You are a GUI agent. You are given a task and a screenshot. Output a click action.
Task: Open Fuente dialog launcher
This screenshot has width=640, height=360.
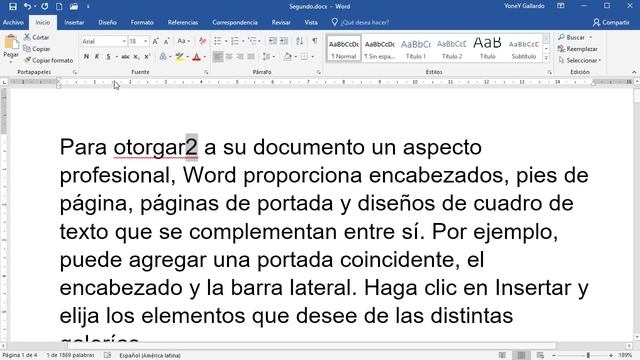pos(206,72)
